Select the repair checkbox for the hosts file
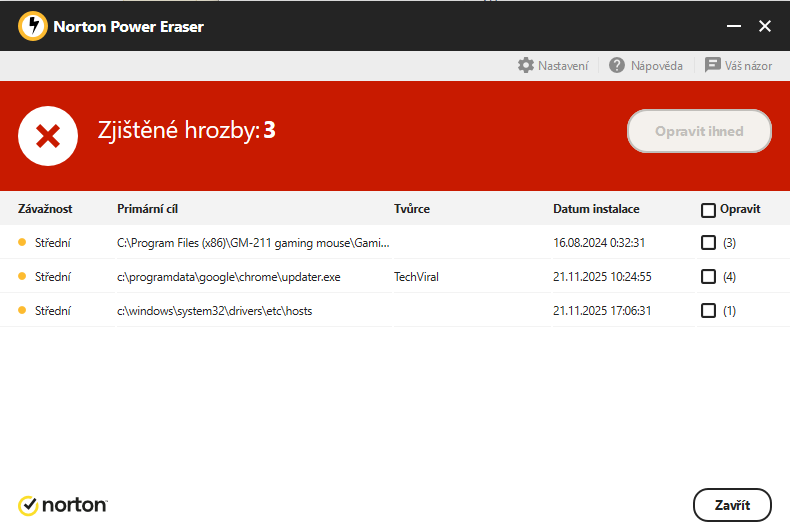790x528 pixels. pyautogui.click(x=708, y=311)
